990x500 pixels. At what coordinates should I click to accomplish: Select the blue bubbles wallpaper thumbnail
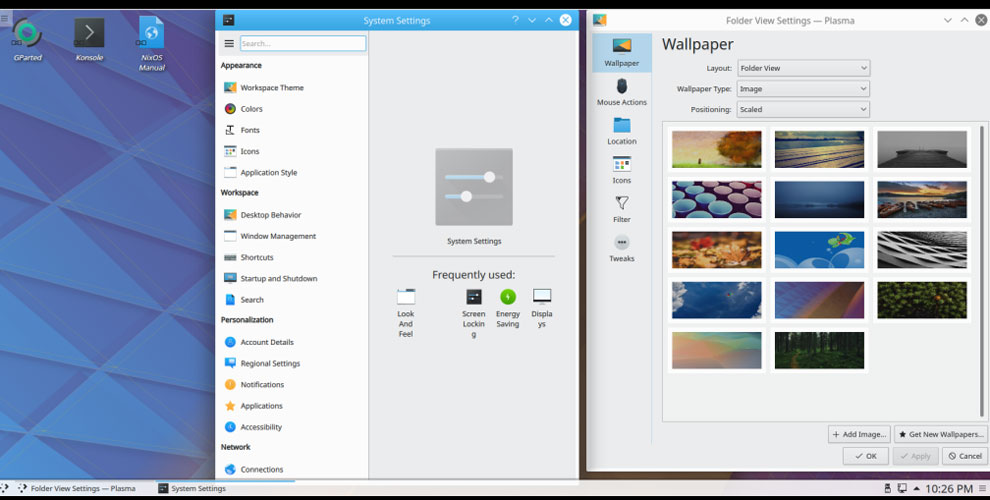point(820,250)
